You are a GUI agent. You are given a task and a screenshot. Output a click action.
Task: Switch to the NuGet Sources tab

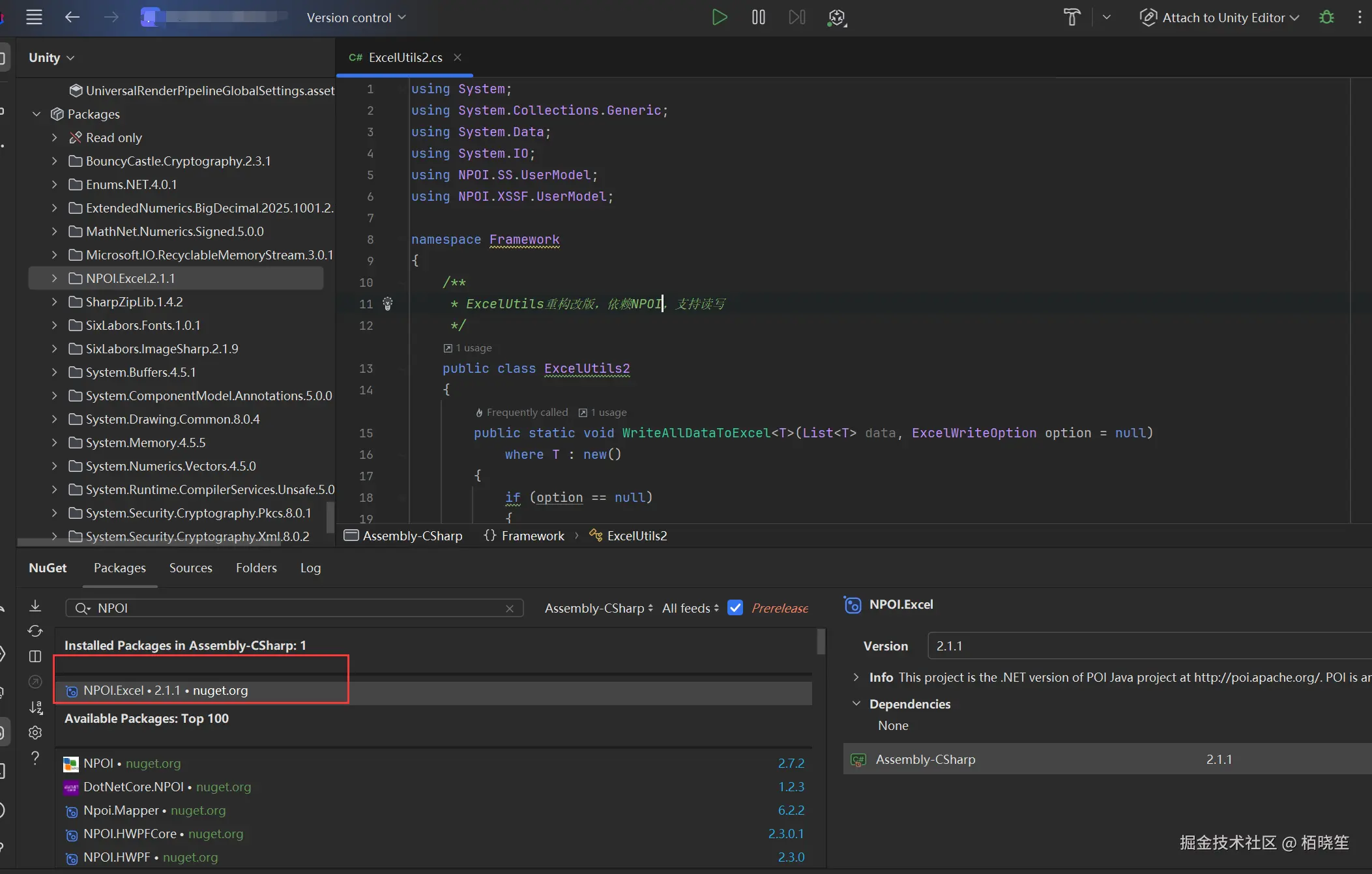191,568
